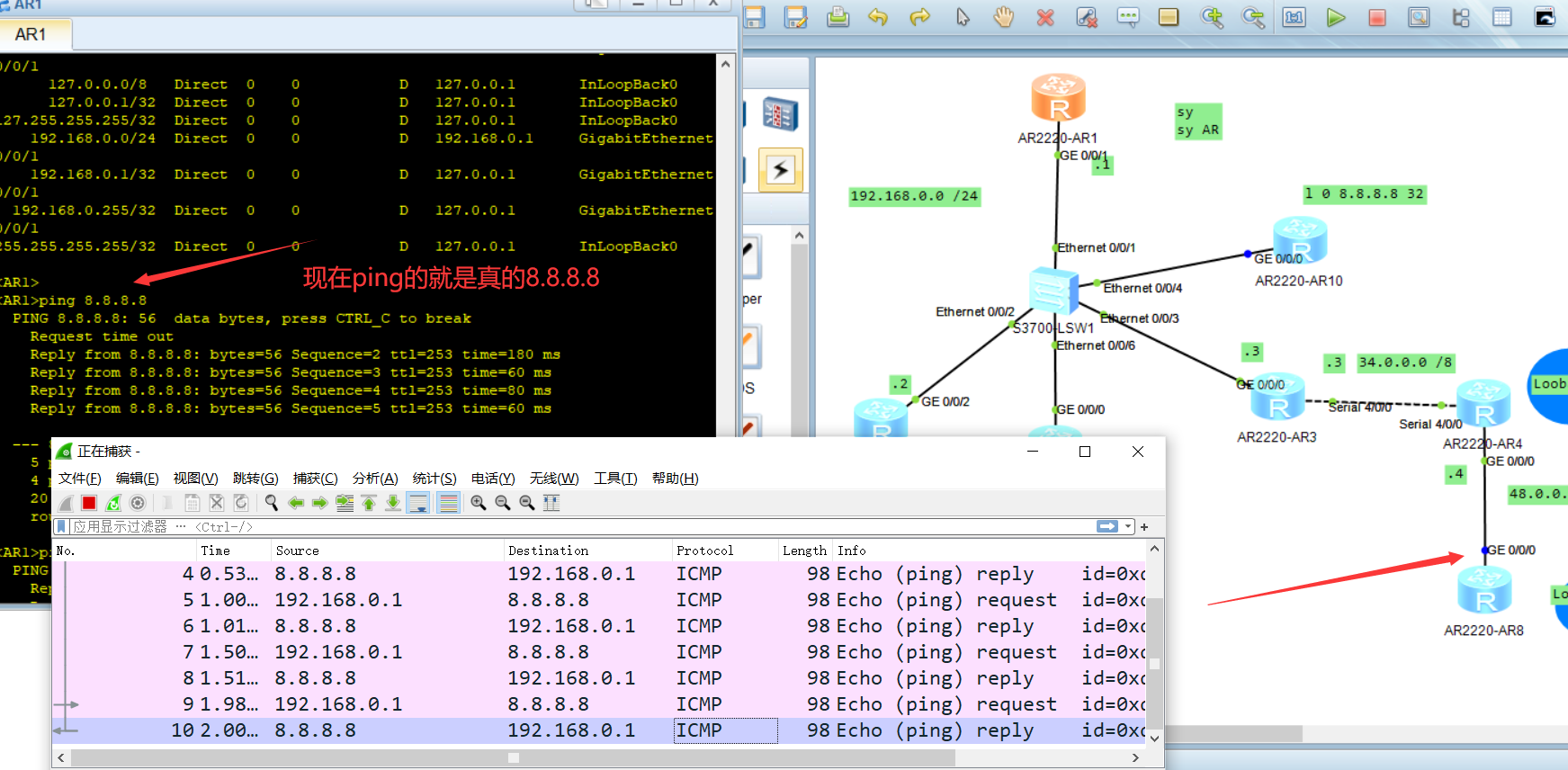
Task: Open the 分析(A) menu in Wireshark
Action: [375, 479]
